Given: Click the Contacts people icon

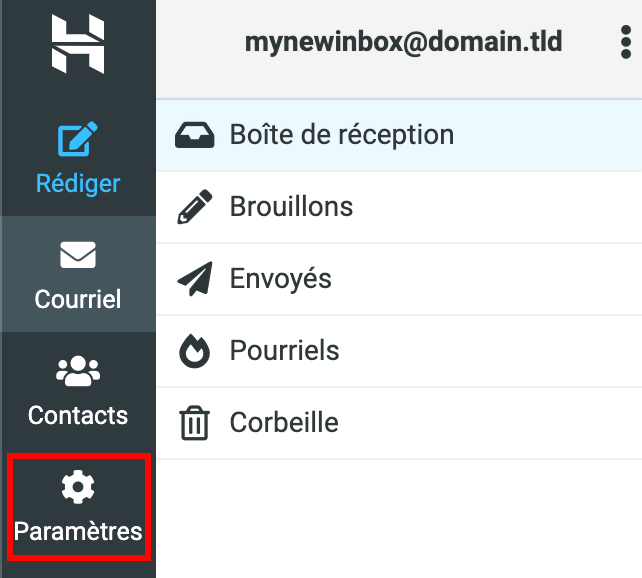Looking at the screenshot, I should (x=78, y=372).
